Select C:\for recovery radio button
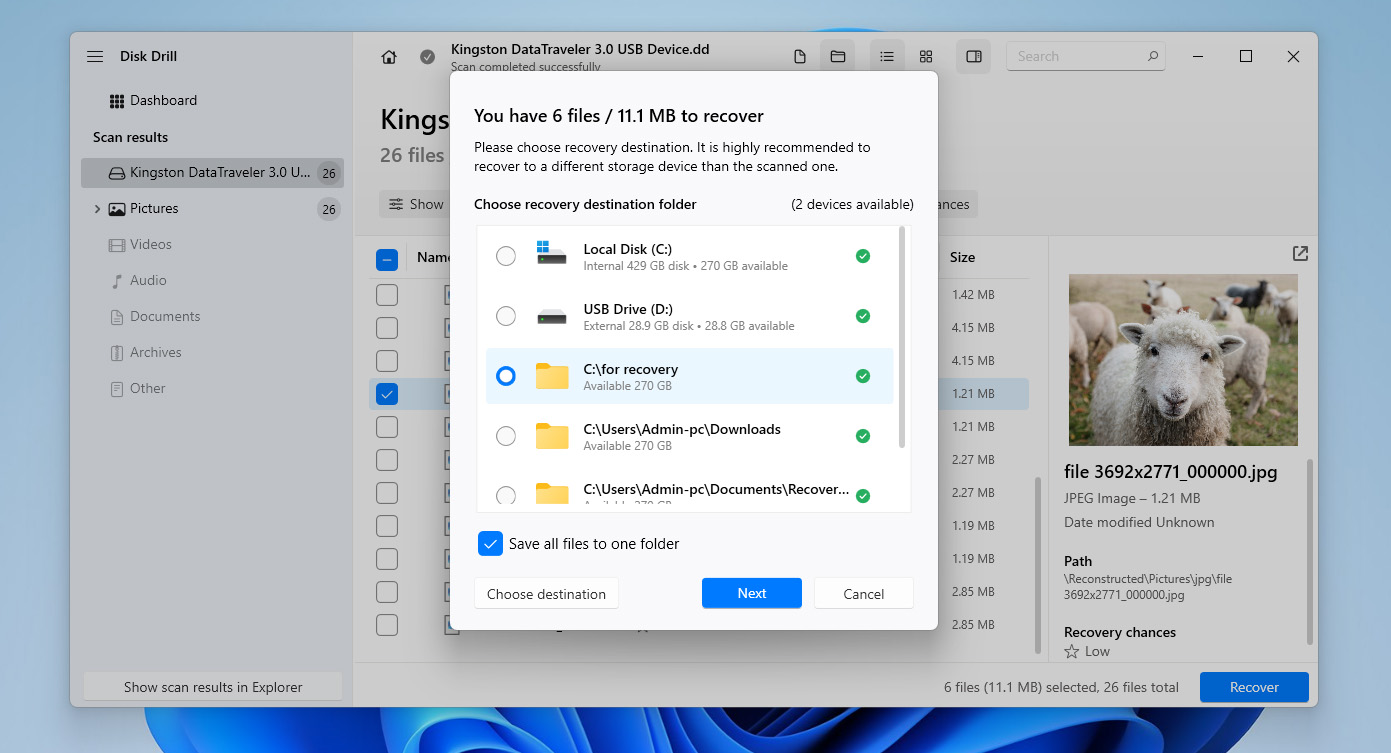The image size is (1391, 753). (x=506, y=376)
